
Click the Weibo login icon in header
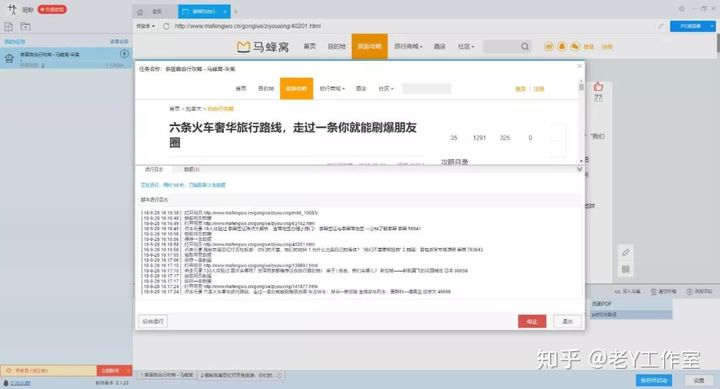pyautogui.click(x=549, y=46)
